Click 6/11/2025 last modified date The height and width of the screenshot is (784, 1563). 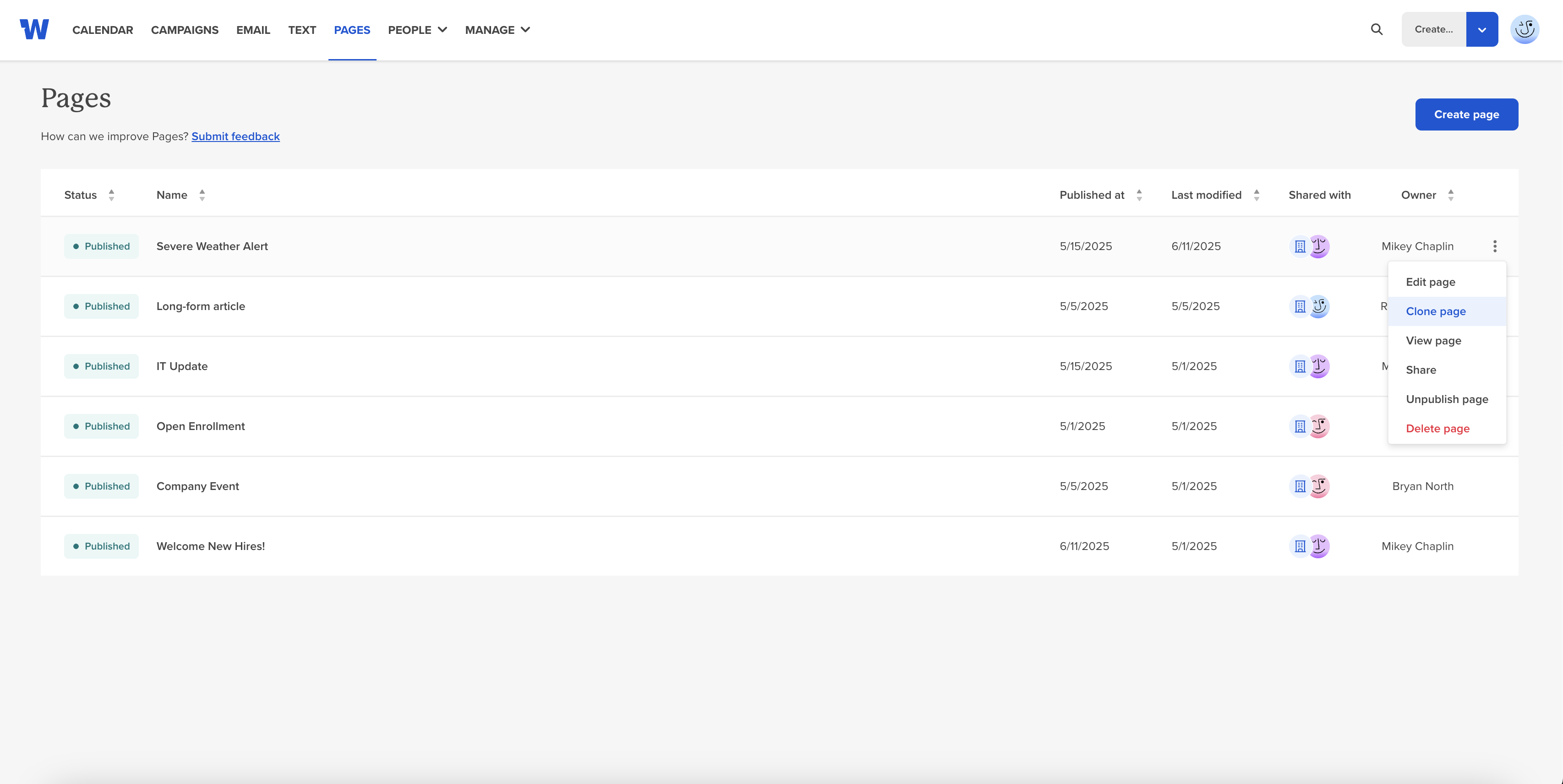[x=1196, y=246]
